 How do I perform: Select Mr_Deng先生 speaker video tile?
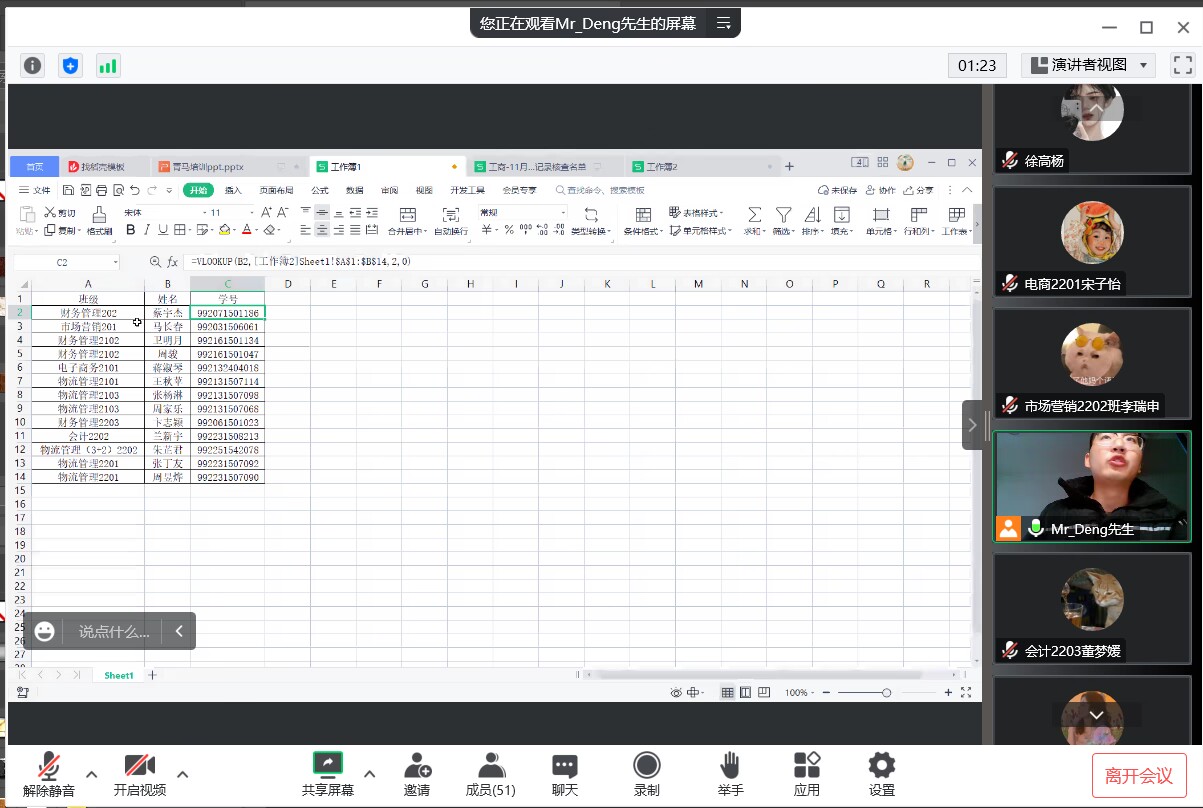point(1092,486)
